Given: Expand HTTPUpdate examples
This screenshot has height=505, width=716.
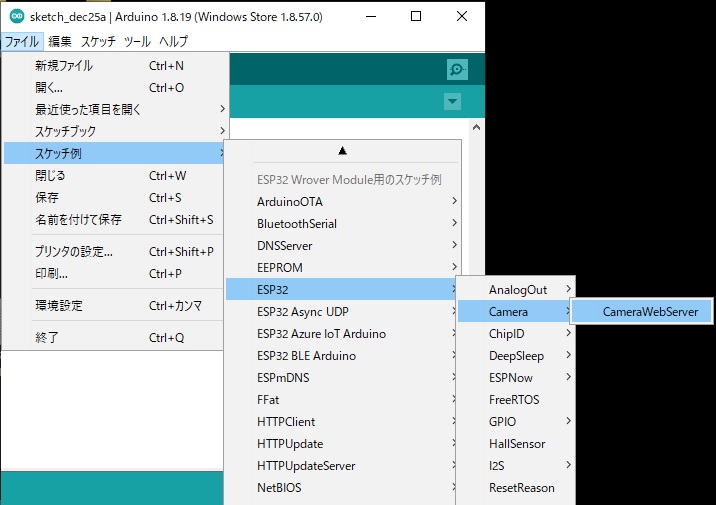Looking at the screenshot, I should click(x=341, y=444).
